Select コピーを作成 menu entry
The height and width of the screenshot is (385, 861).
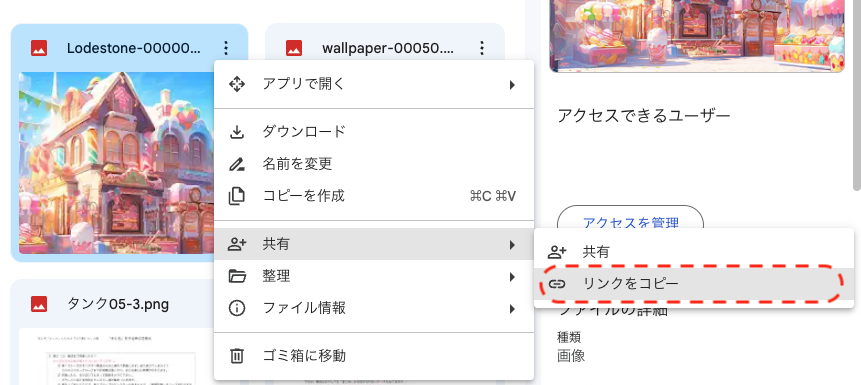[x=374, y=196]
